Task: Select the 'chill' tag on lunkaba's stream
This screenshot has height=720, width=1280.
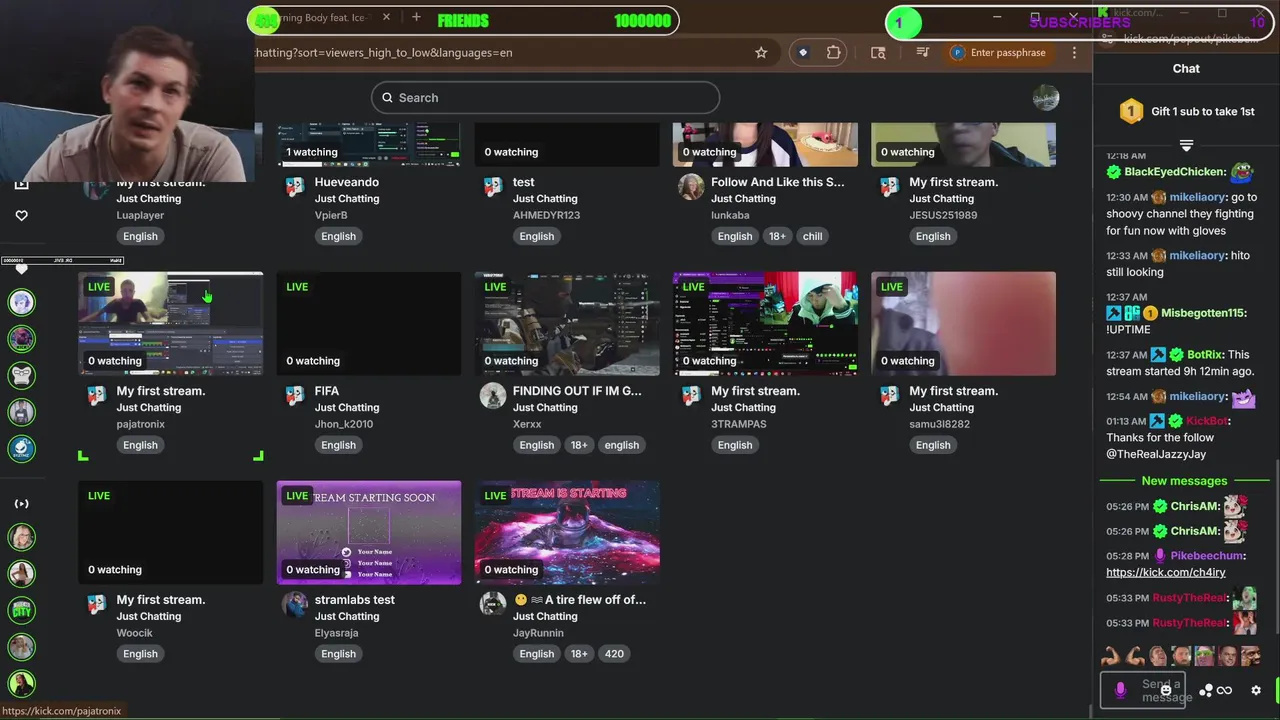Action: 812,236
